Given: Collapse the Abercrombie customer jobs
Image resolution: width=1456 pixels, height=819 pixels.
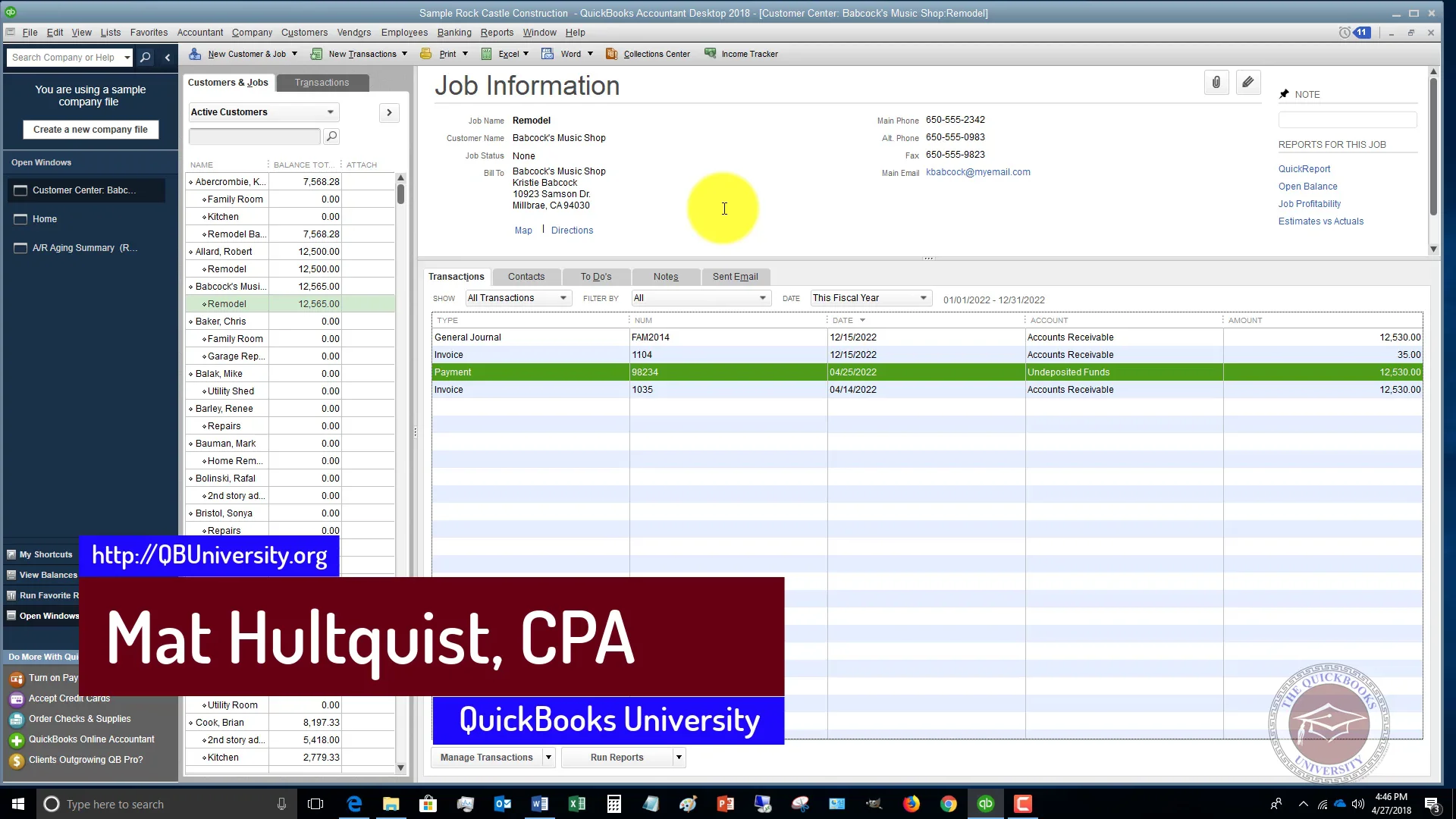Looking at the screenshot, I should pyautogui.click(x=190, y=182).
